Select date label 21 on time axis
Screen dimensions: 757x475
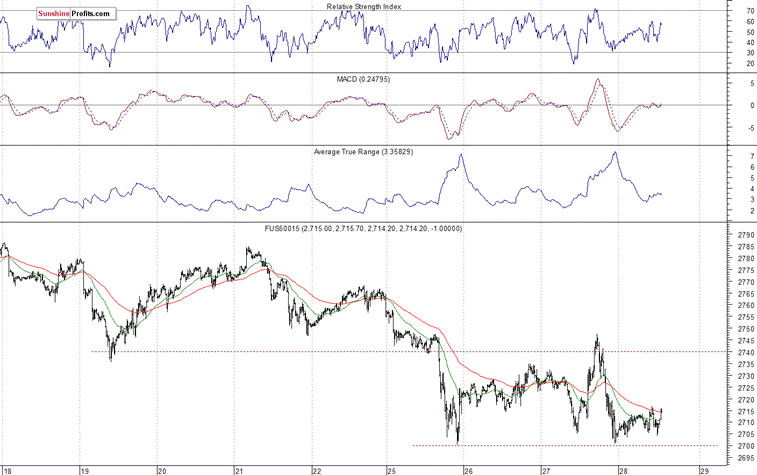239,470
